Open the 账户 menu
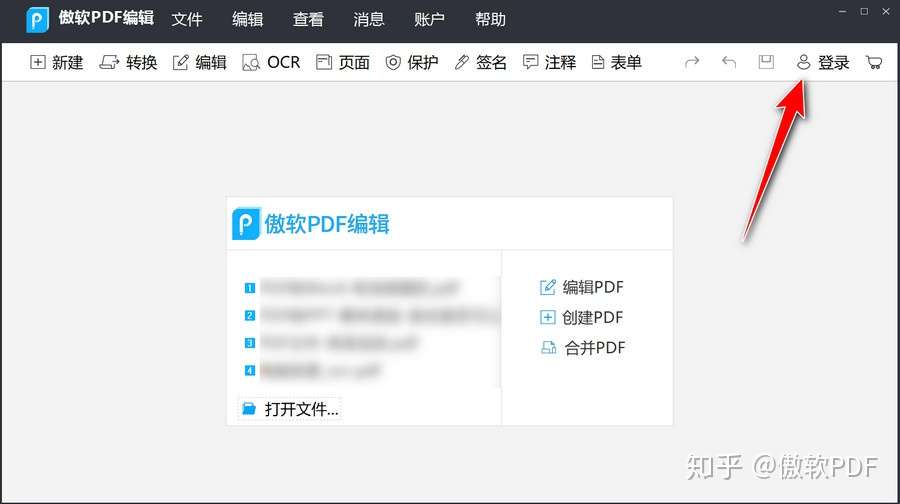Viewport: 900px width, 504px height. click(429, 20)
